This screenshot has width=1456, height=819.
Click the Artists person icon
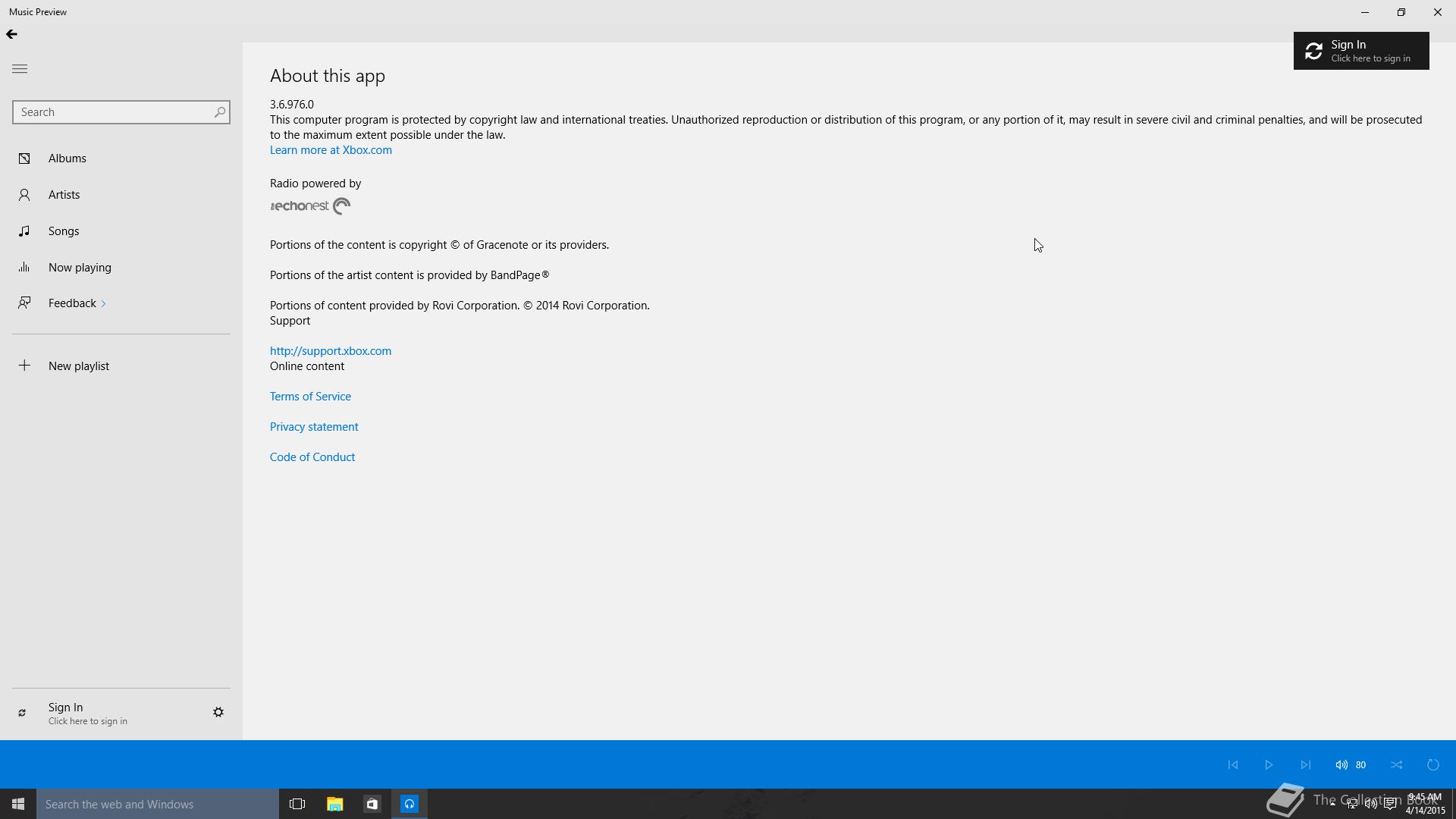24,195
